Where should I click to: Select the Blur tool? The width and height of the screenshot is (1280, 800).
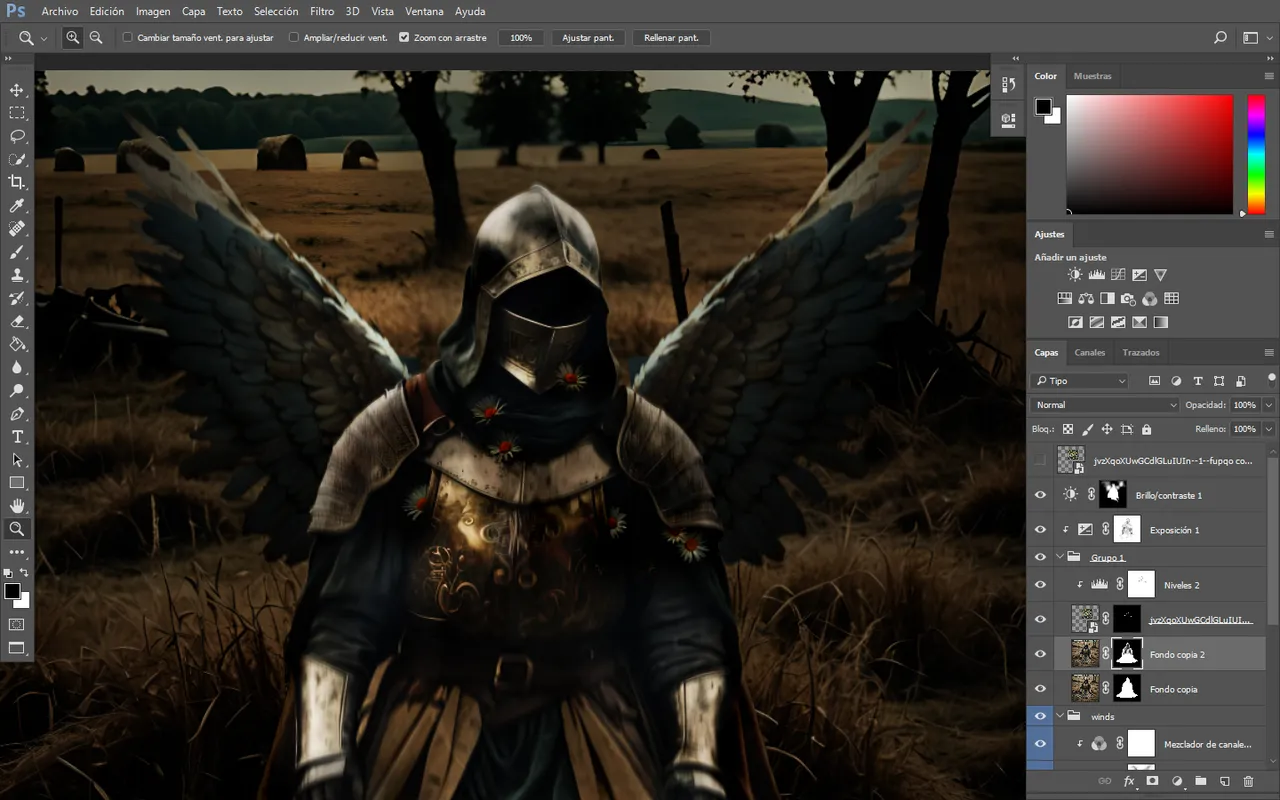click(x=17, y=367)
